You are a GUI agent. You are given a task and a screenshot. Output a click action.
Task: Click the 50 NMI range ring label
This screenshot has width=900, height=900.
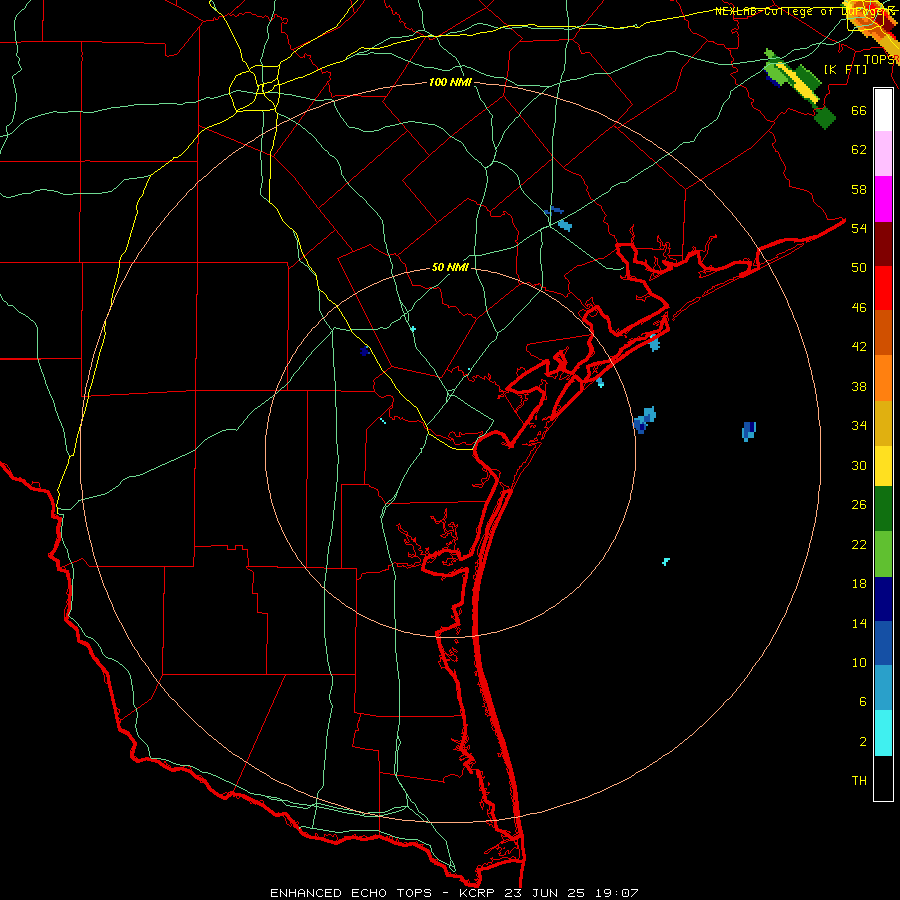(x=450, y=267)
